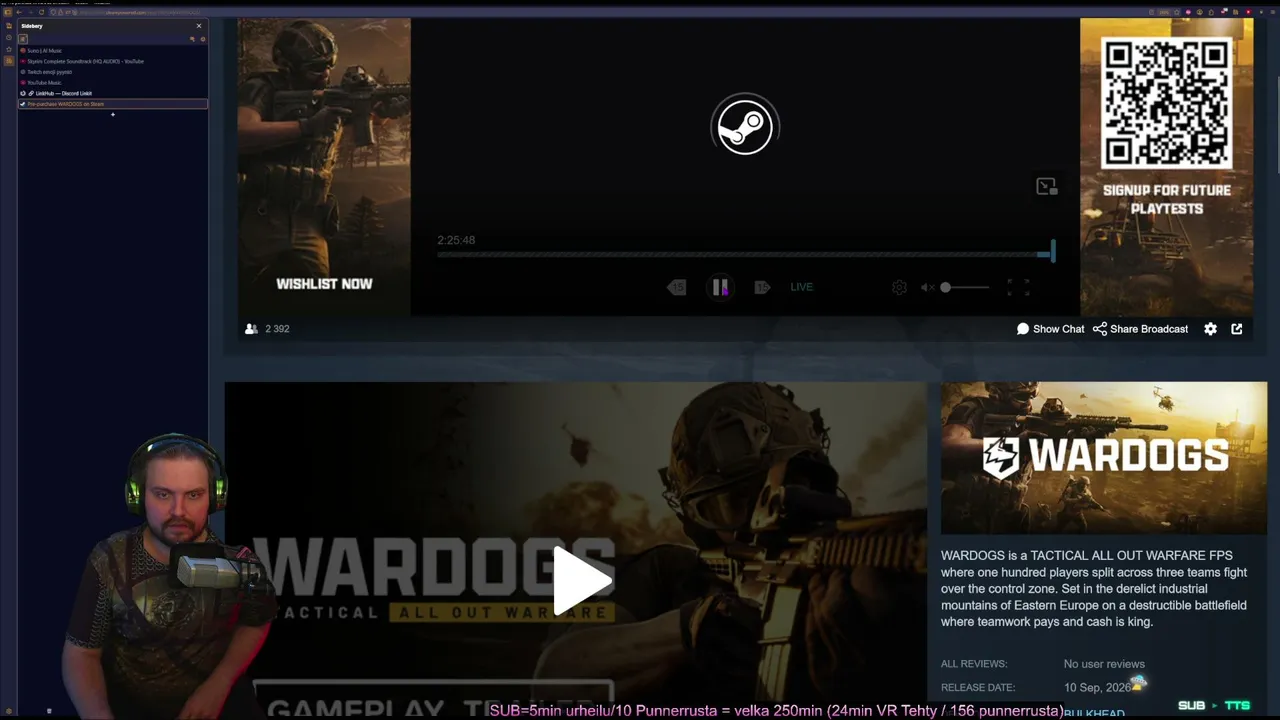Adjust the broadcast volume slider
This screenshot has height=720, width=1280.
[x=965, y=287]
